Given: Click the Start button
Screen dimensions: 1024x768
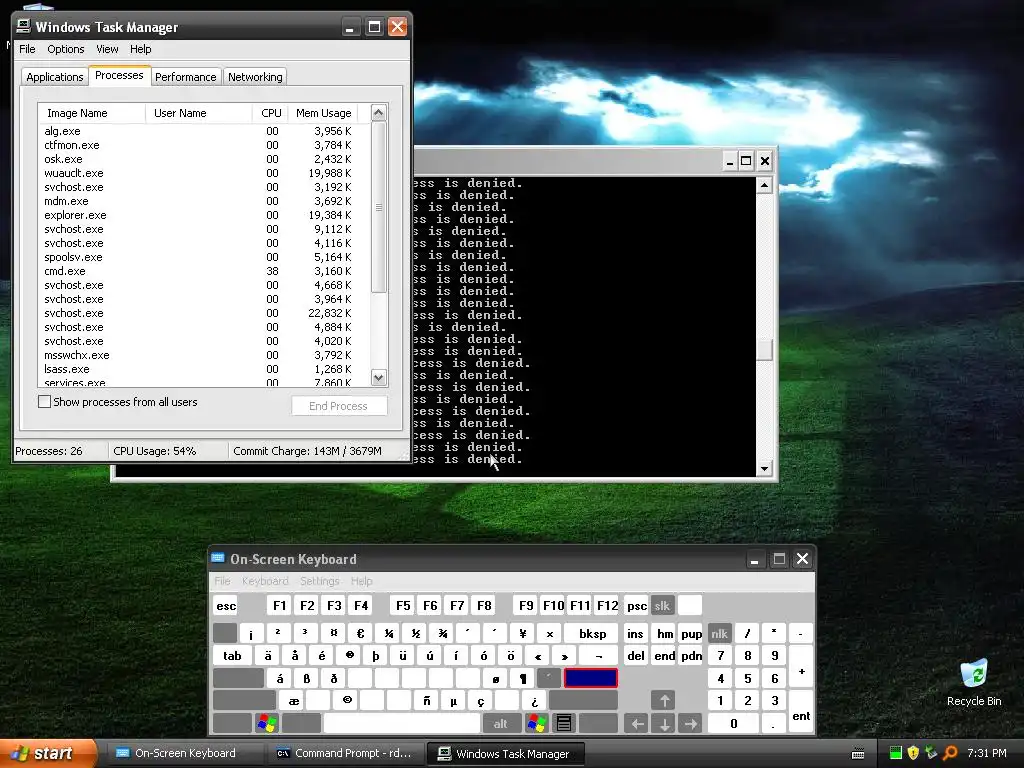Looking at the screenshot, I should click(48, 753).
